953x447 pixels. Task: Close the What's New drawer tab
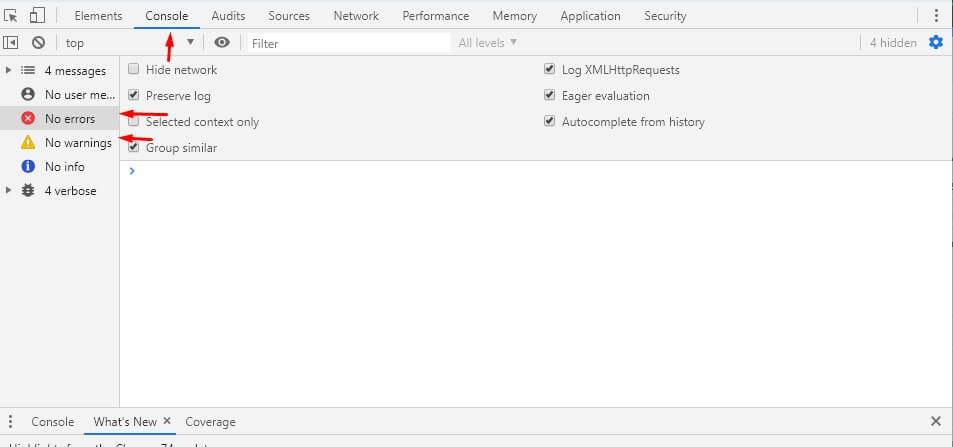tap(167, 422)
